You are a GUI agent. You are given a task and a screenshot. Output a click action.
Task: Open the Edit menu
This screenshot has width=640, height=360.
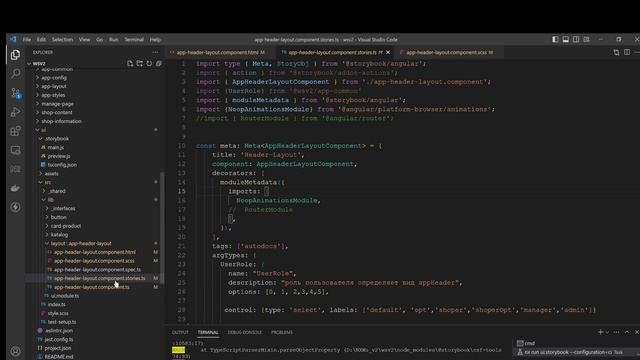[41, 40]
